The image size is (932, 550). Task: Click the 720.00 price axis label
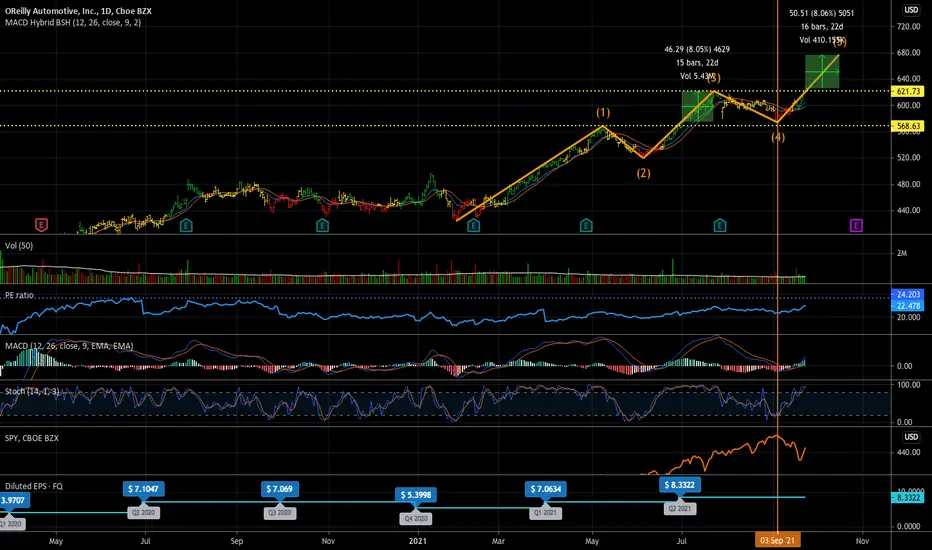pyautogui.click(x=908, y=27)
